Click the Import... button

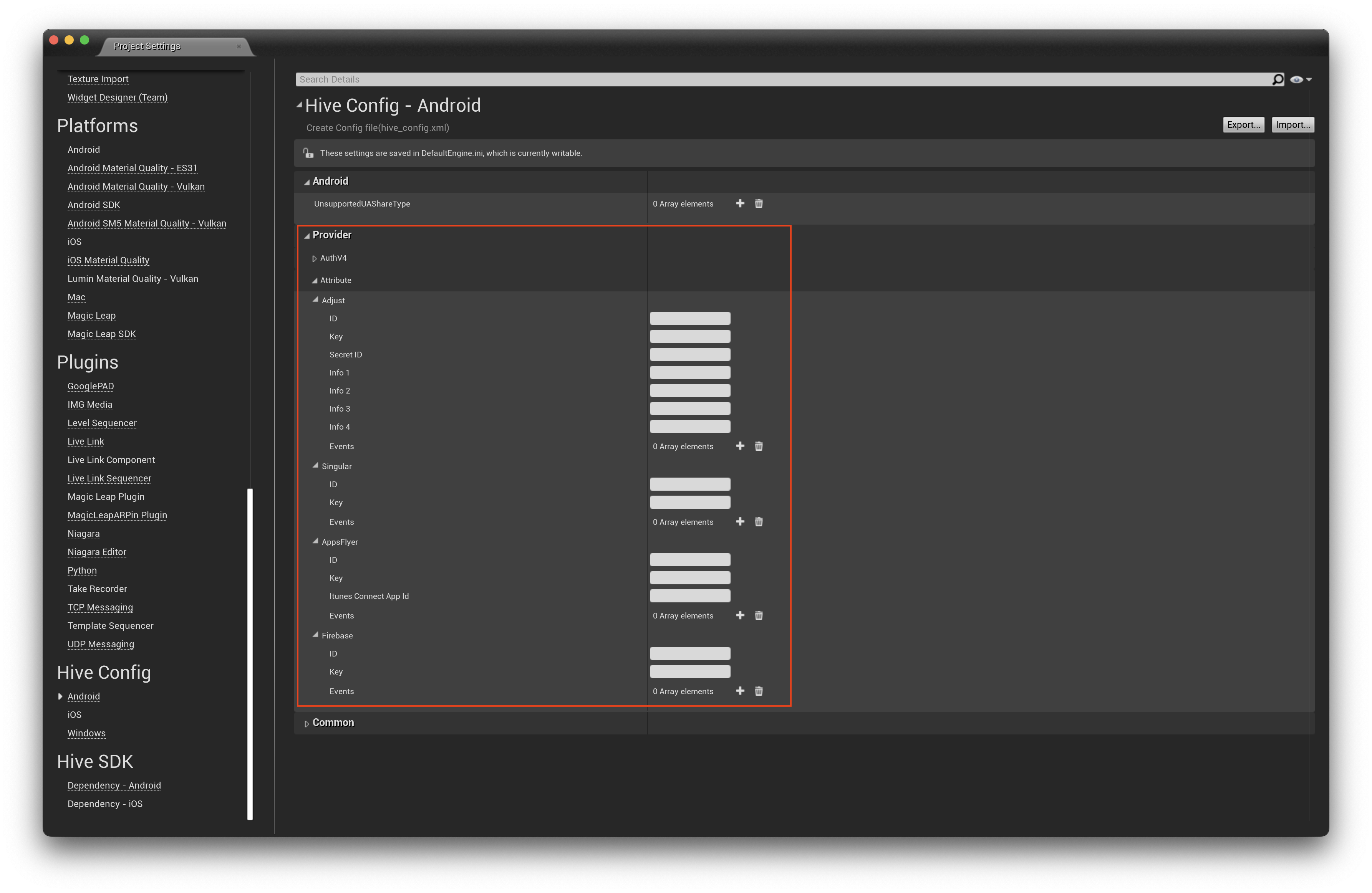click(1292, 124)
